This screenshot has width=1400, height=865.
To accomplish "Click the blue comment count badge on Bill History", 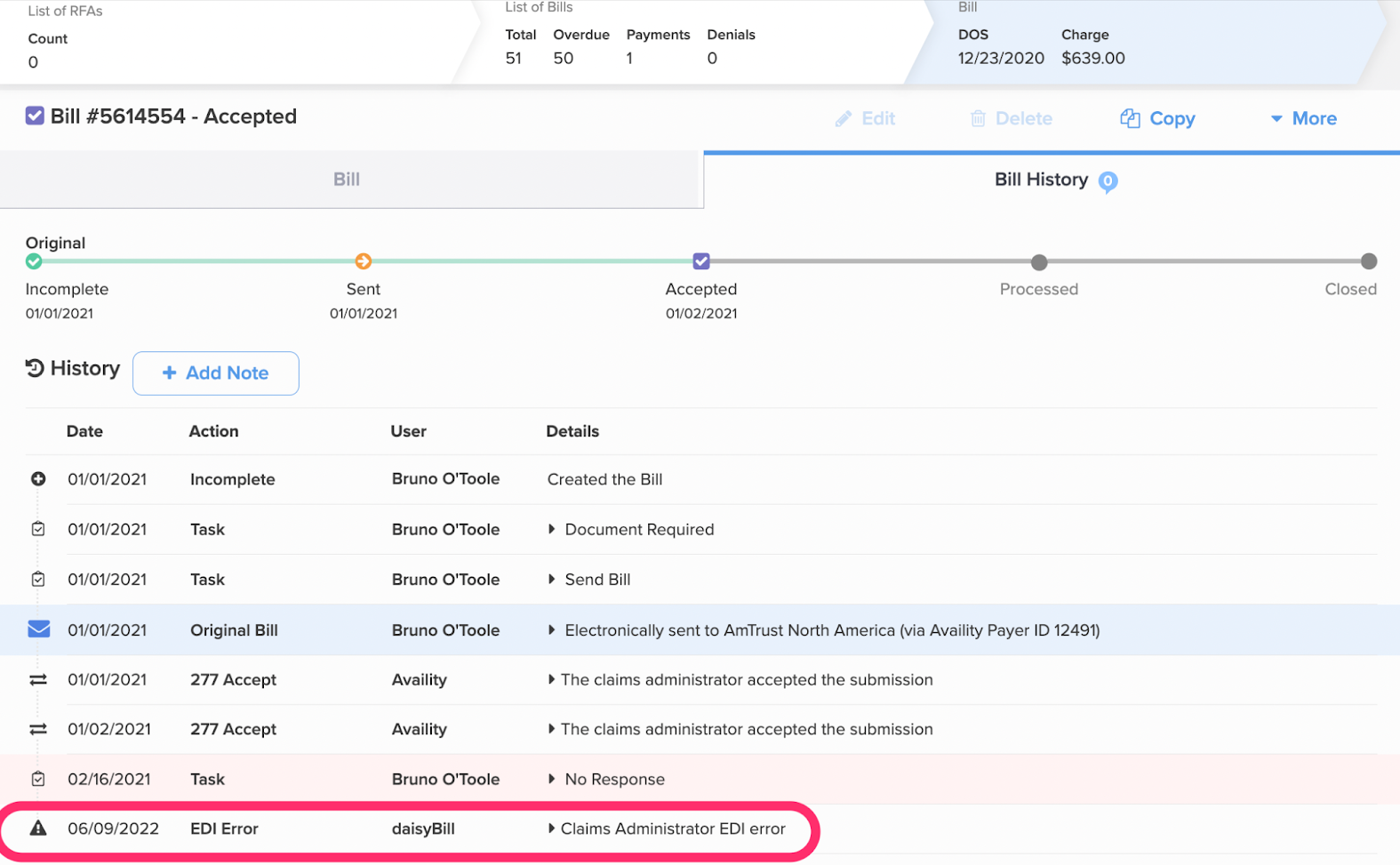I will coord(1108,181).
